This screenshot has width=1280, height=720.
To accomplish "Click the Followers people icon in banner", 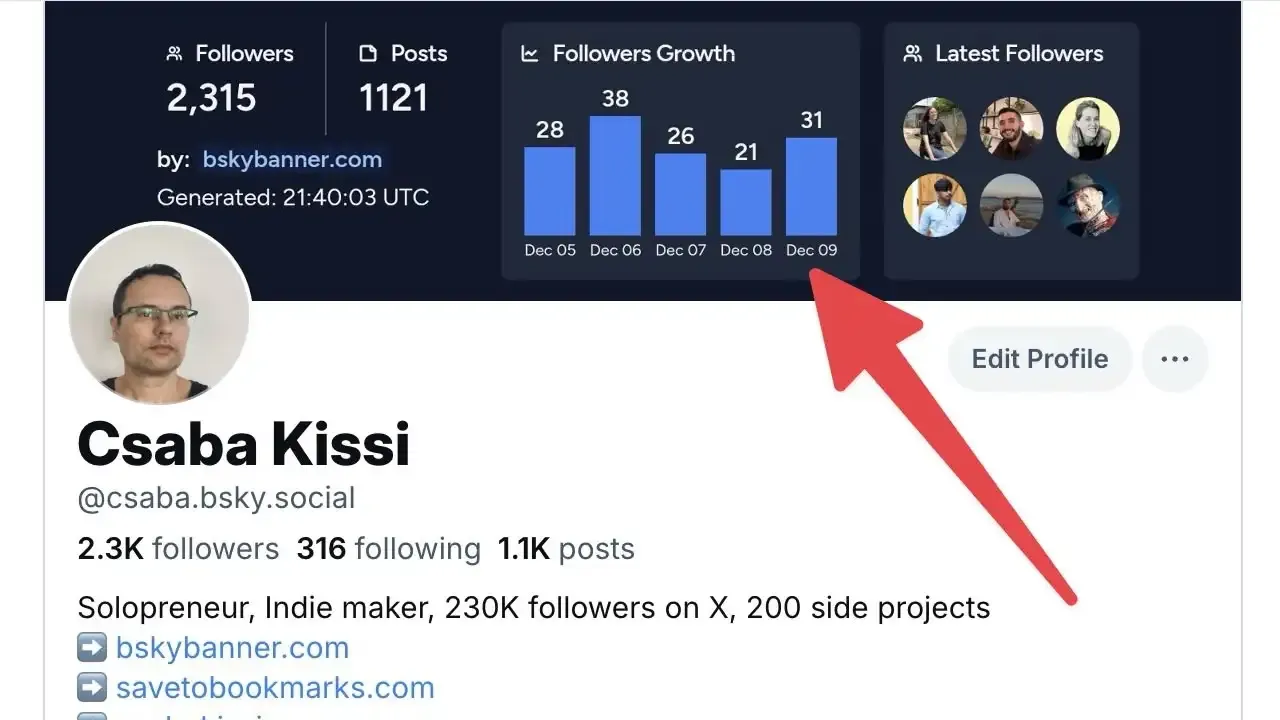I will [x=175, y=54].
